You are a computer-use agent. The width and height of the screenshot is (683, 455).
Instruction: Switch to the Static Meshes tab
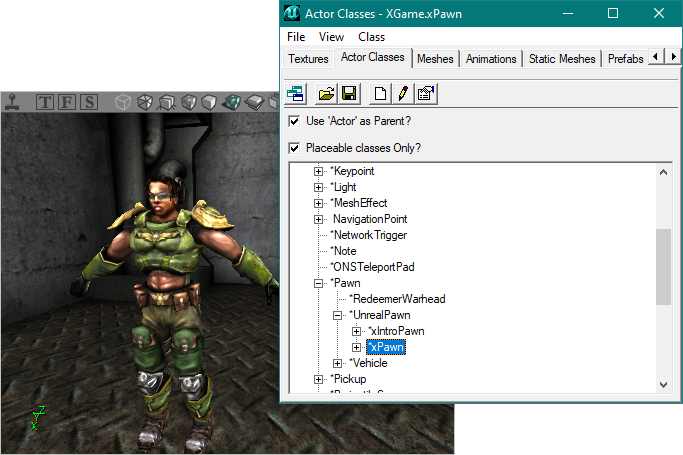tap(562, 59)
